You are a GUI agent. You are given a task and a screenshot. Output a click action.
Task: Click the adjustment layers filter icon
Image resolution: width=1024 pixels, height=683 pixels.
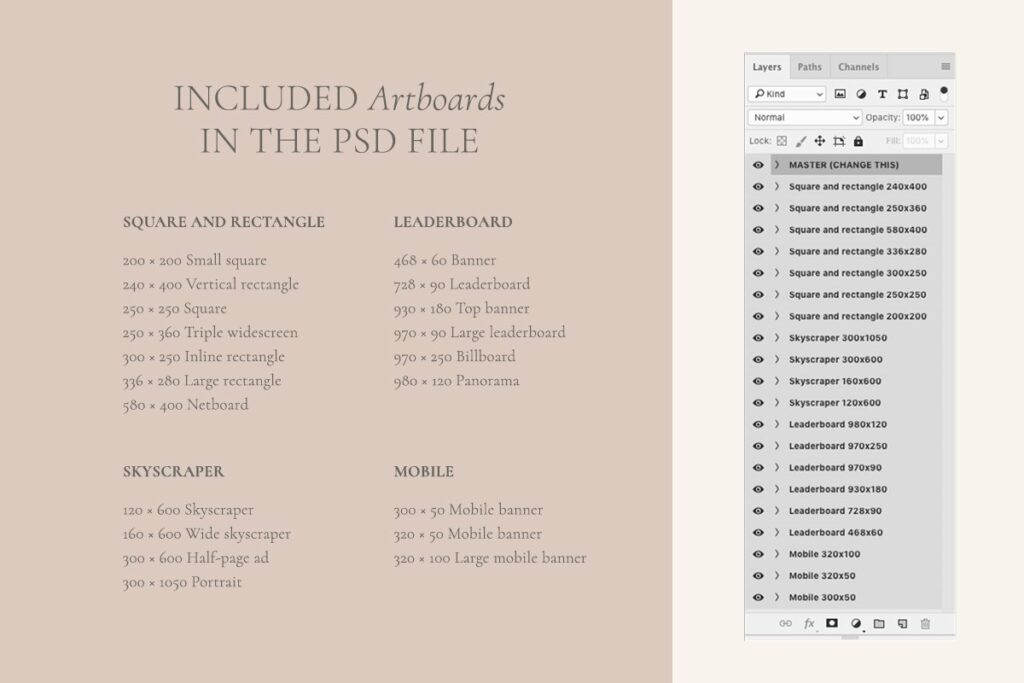coord(862,94)
